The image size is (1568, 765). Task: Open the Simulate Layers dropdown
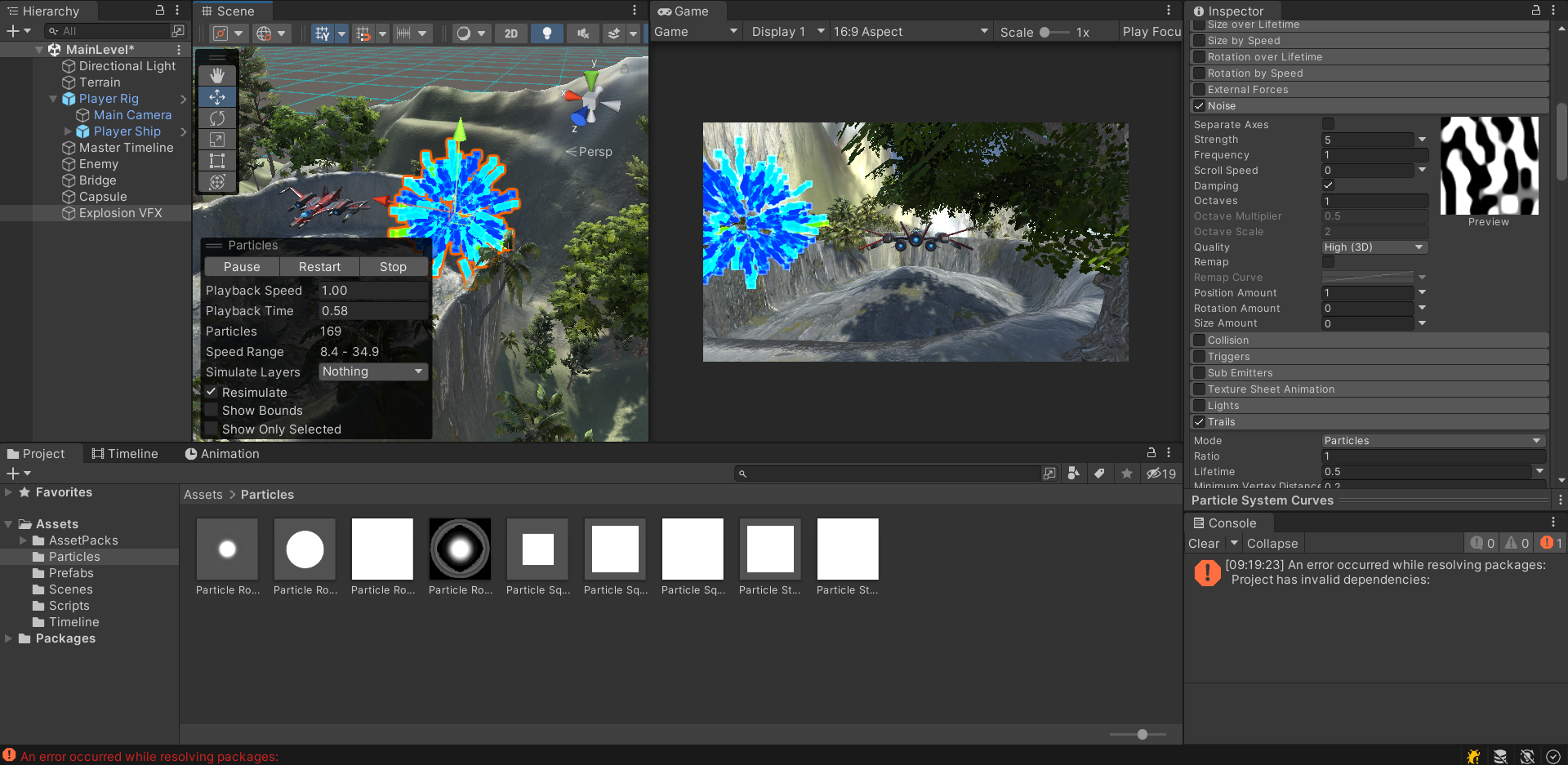[x=373, y=371]
